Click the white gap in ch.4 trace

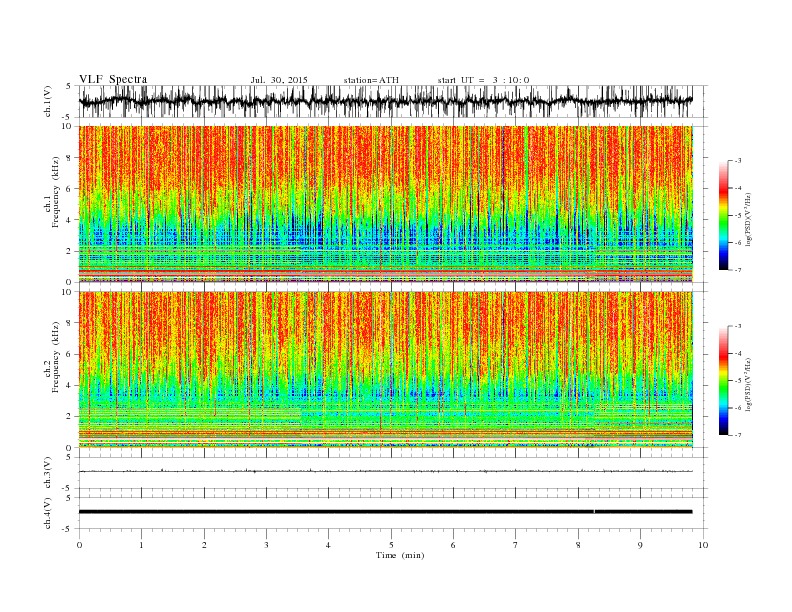click(x=595, y=512)
